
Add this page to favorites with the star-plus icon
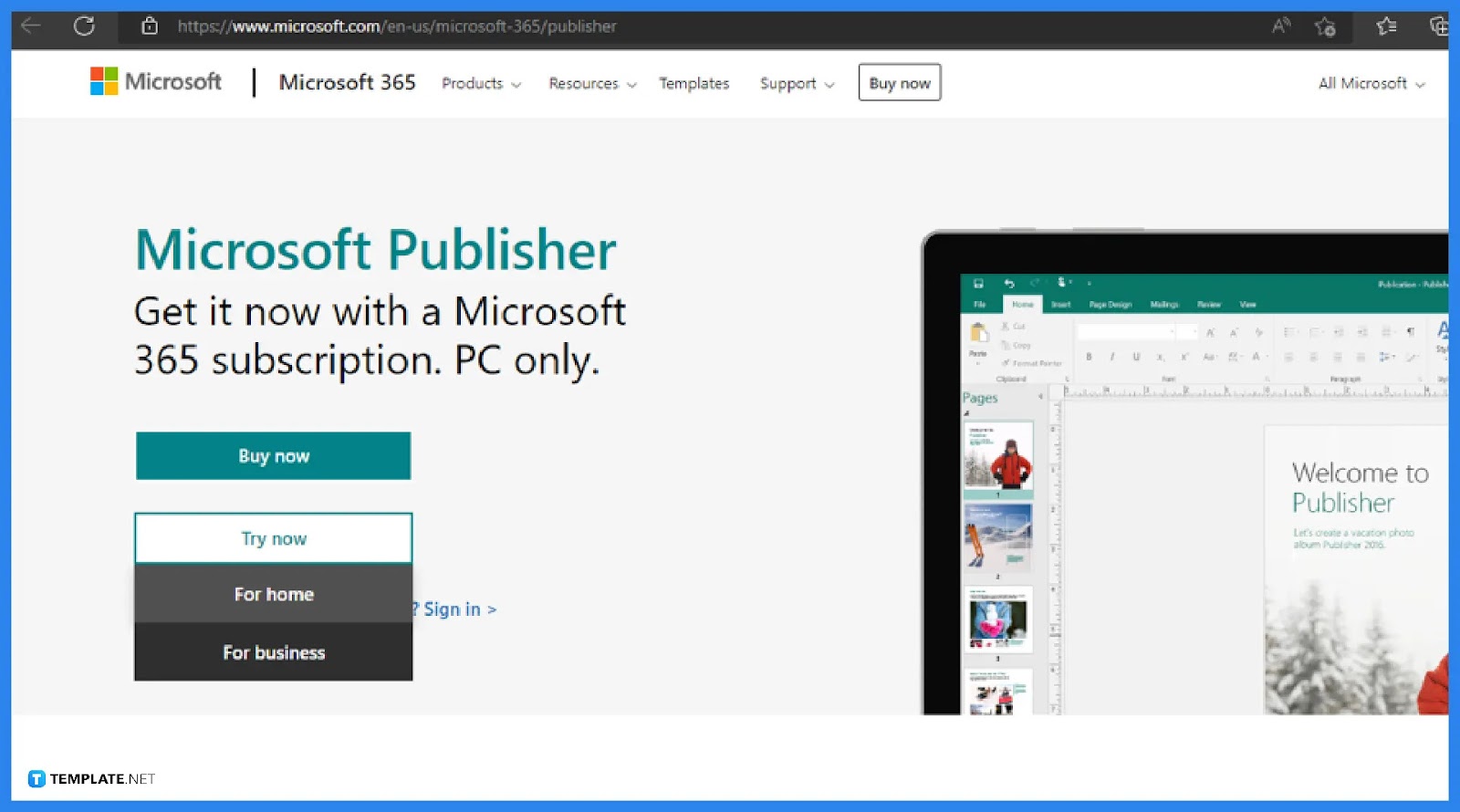(1325, 26)
